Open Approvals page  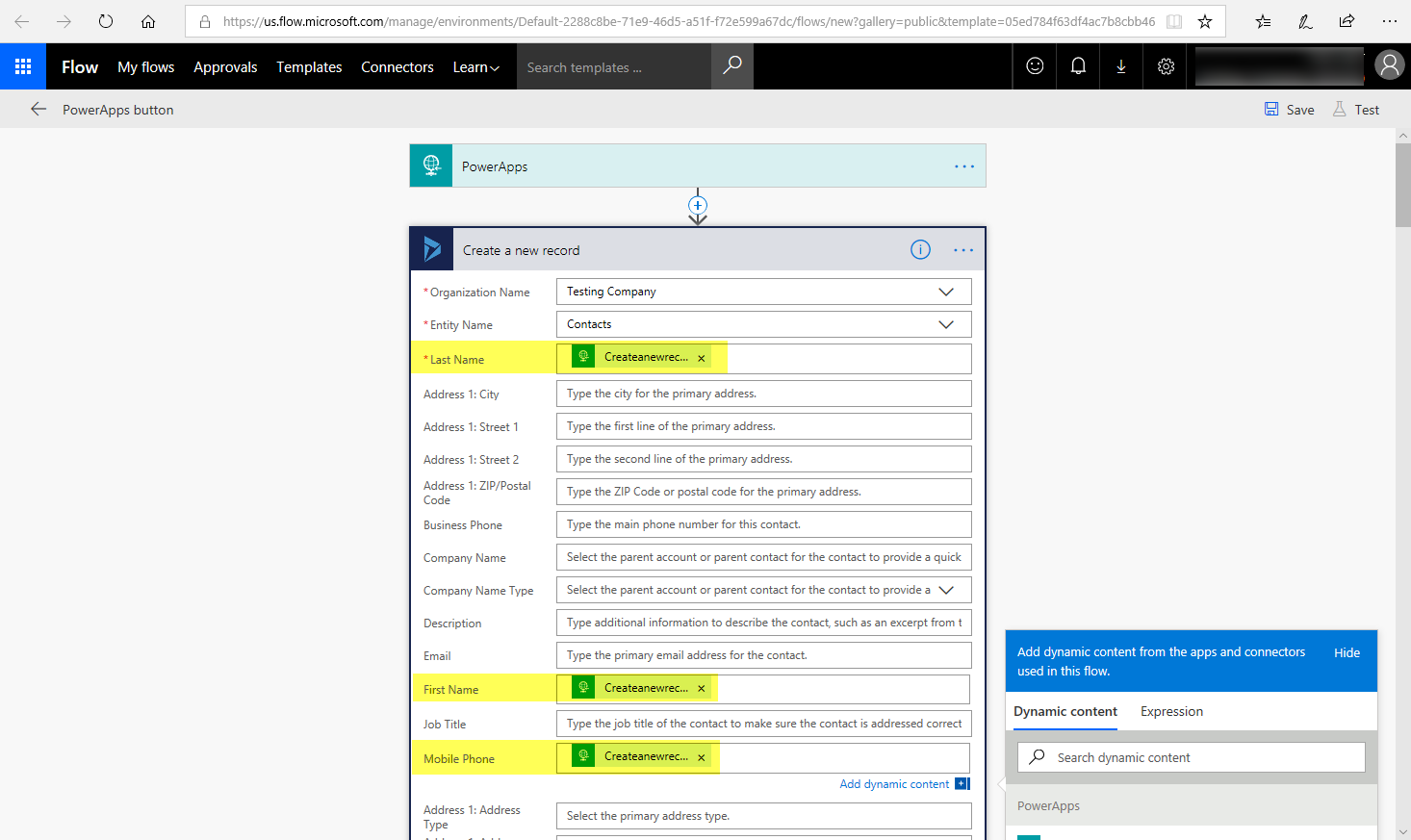pos(225,66)
